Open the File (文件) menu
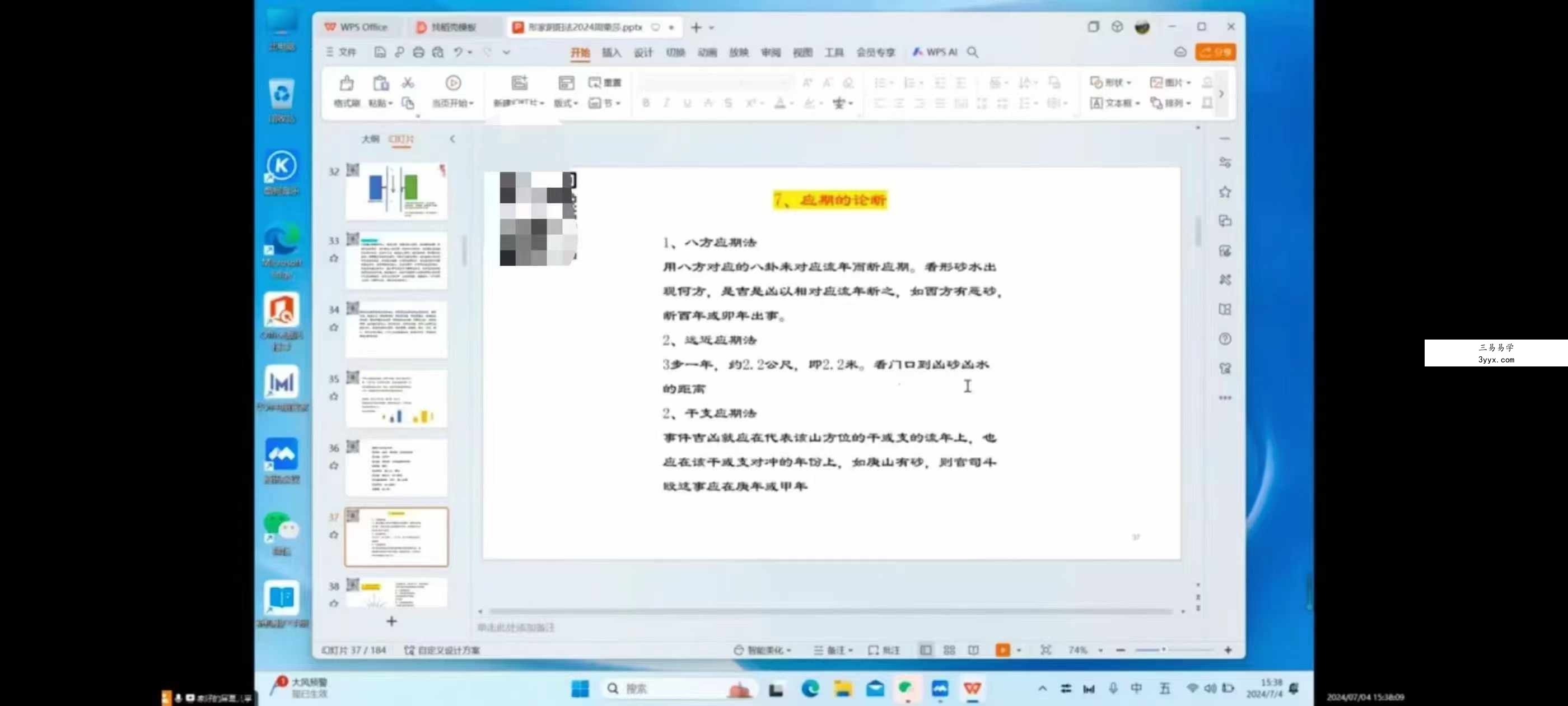 (x=341, y=52)
